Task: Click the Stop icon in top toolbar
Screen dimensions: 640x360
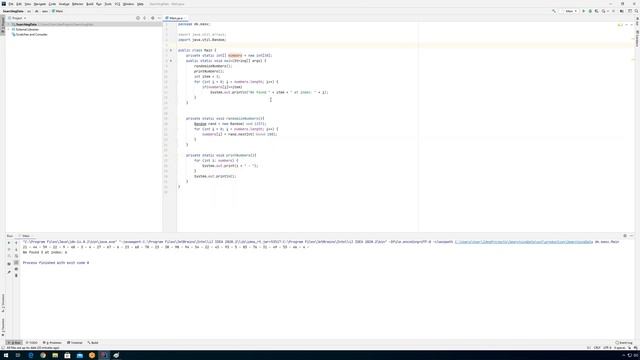Action: point(613,11)
